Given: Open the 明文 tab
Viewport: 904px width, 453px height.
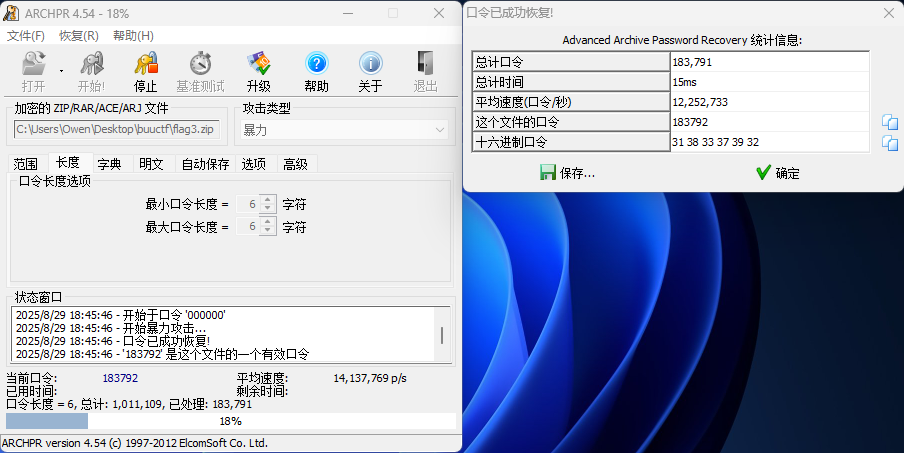Looking at the screenshot, I should pos(152,164).
